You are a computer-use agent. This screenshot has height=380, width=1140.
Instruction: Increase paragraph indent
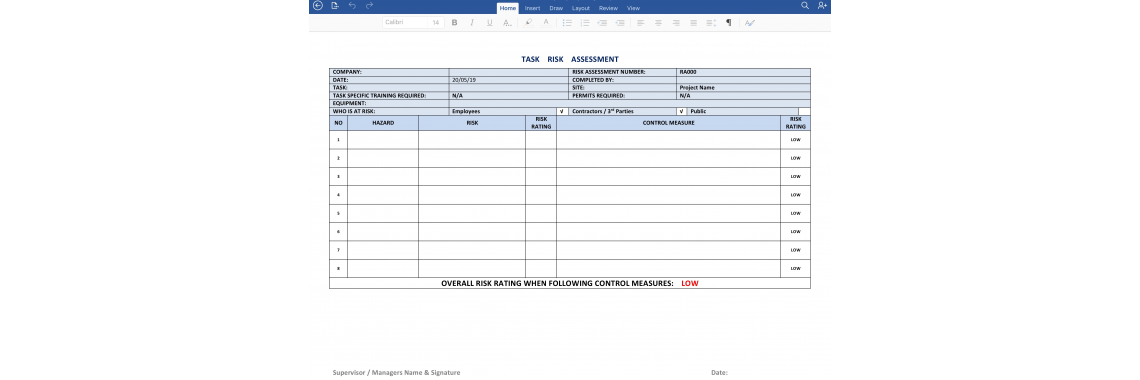tap(619, 23)
